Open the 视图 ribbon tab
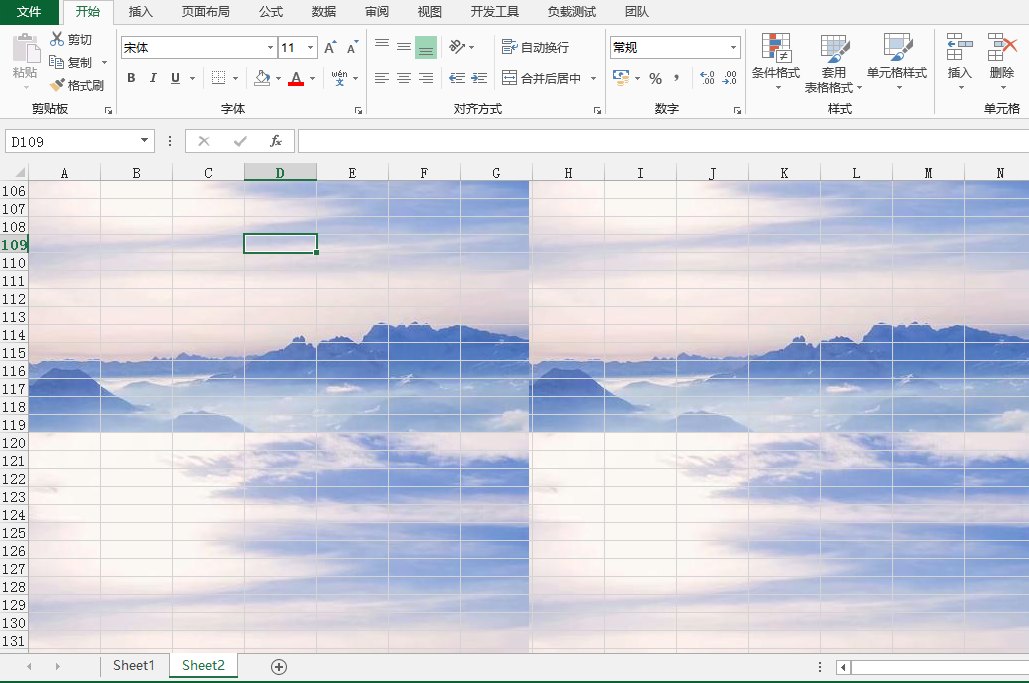 429,13
